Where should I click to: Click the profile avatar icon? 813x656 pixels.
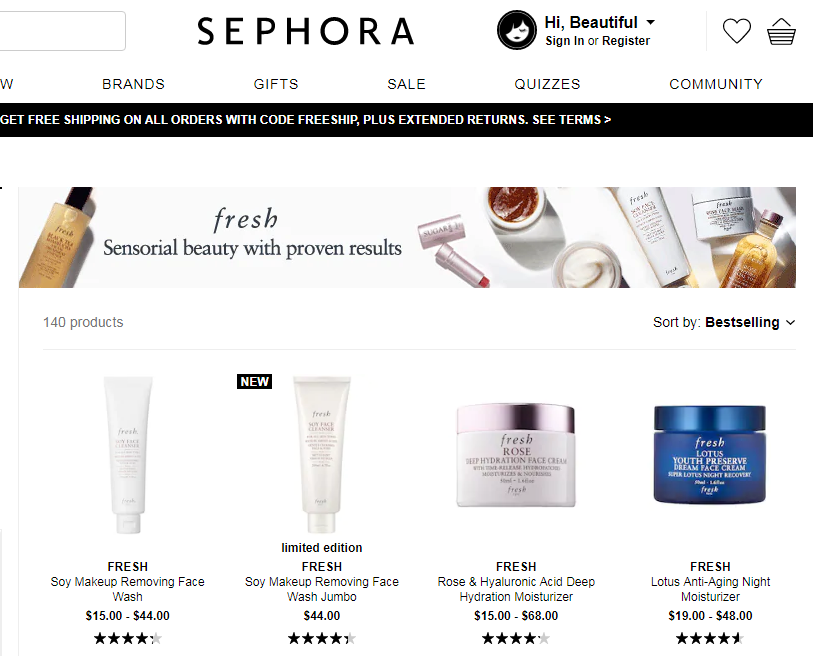click(x=516, y=30)
